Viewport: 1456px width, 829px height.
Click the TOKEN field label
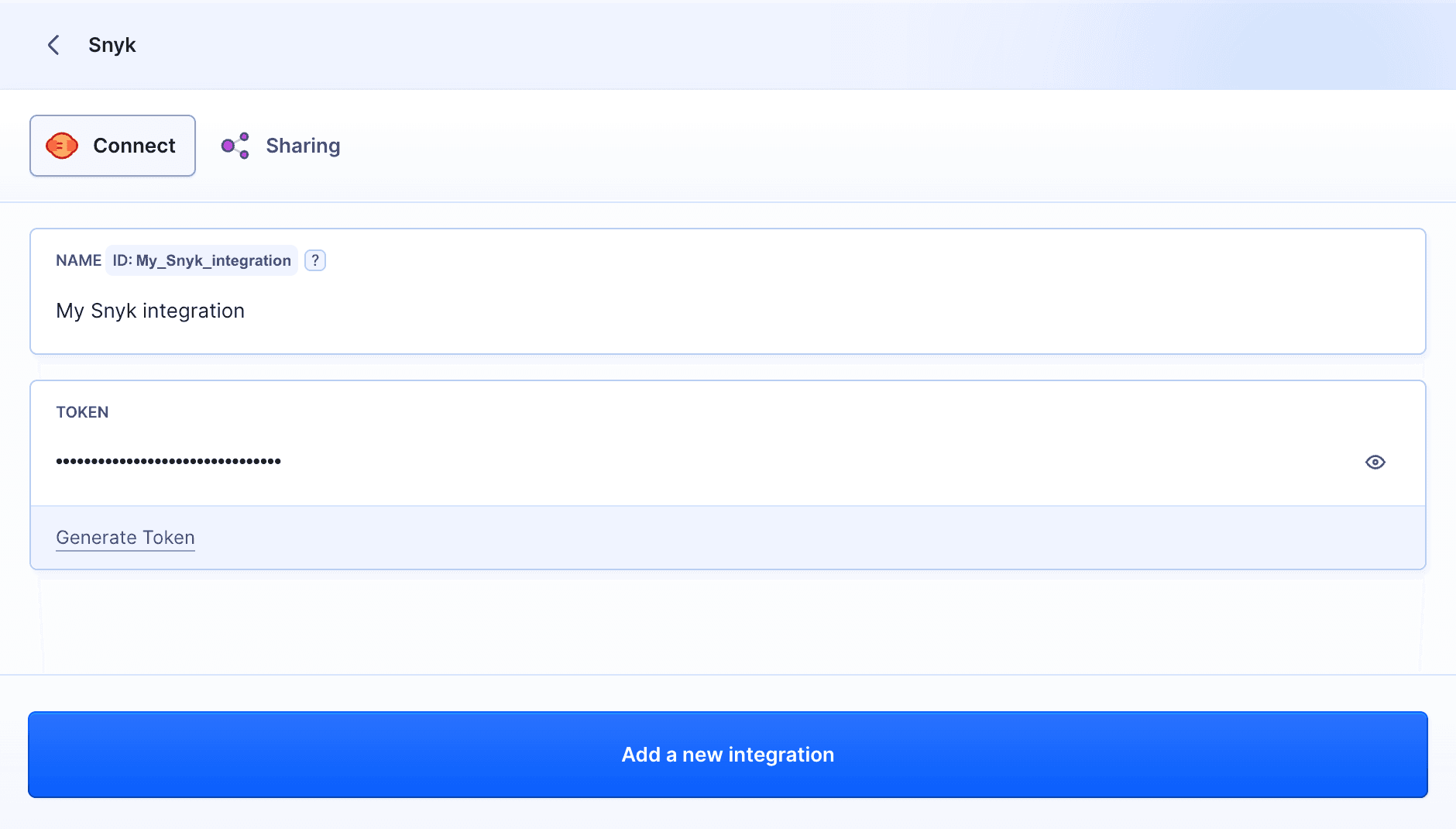[82, 412]
